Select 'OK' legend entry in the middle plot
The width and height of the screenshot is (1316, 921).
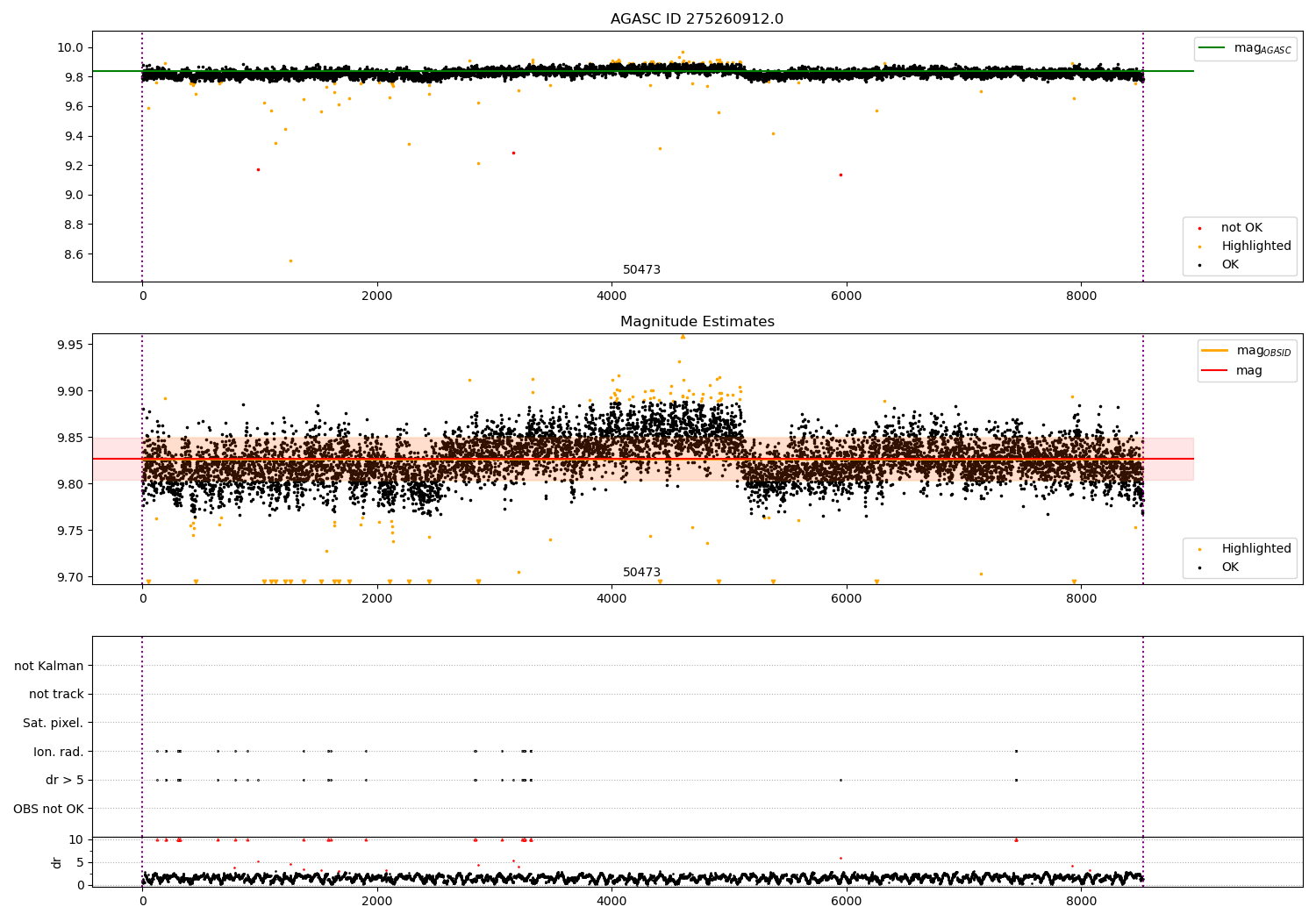click(x=1218, y=568)
